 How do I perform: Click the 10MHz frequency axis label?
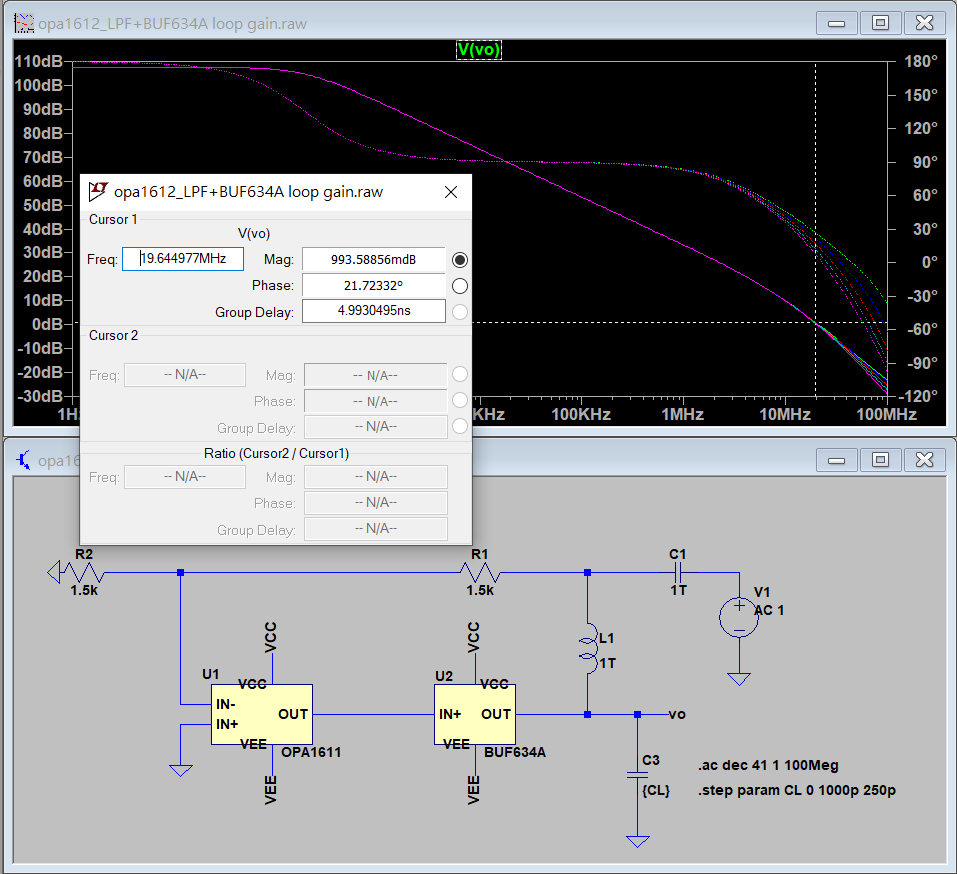coord(785,414)
